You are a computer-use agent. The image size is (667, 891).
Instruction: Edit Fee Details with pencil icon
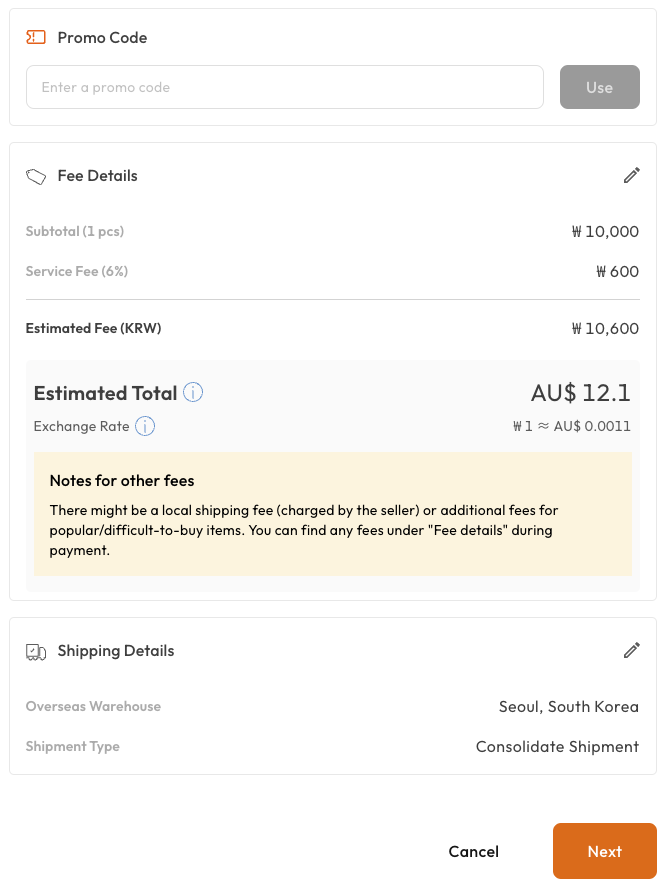pyautogui.click(x=631, y=176)
